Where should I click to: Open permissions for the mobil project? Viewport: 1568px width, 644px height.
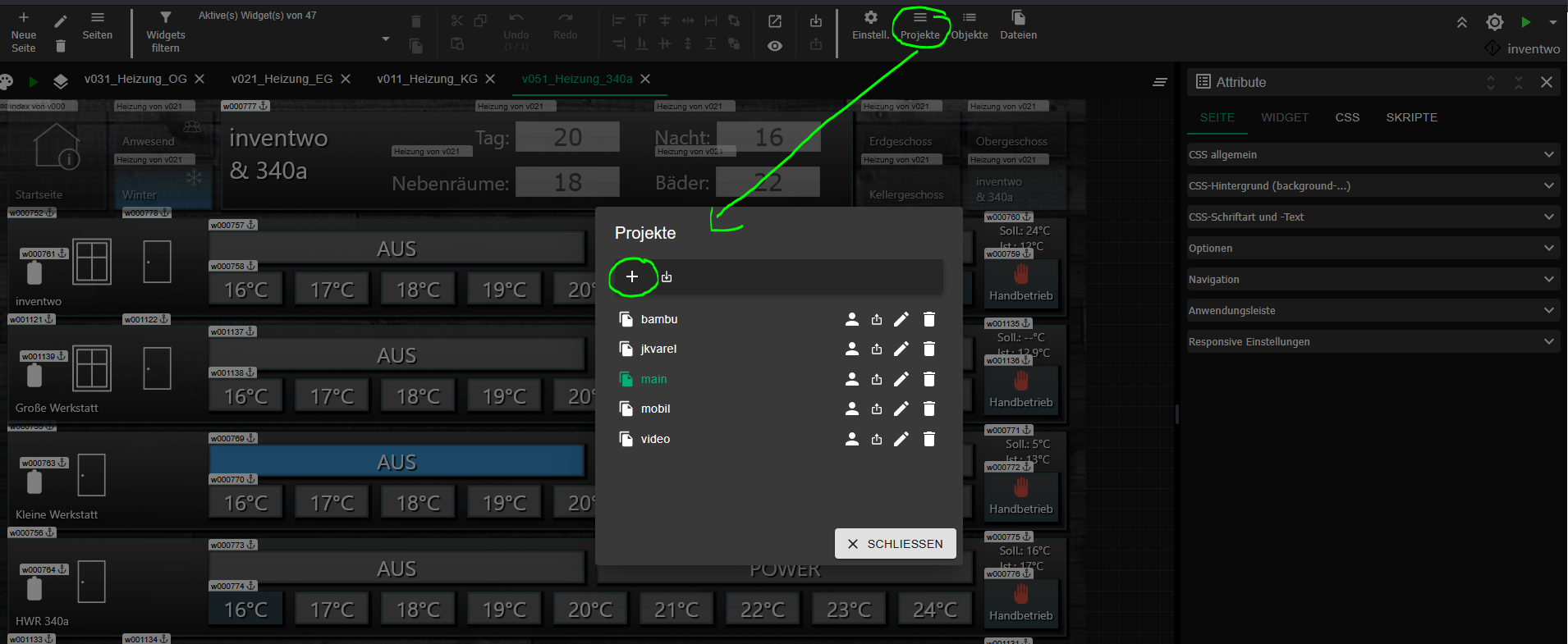pos(852,409)
